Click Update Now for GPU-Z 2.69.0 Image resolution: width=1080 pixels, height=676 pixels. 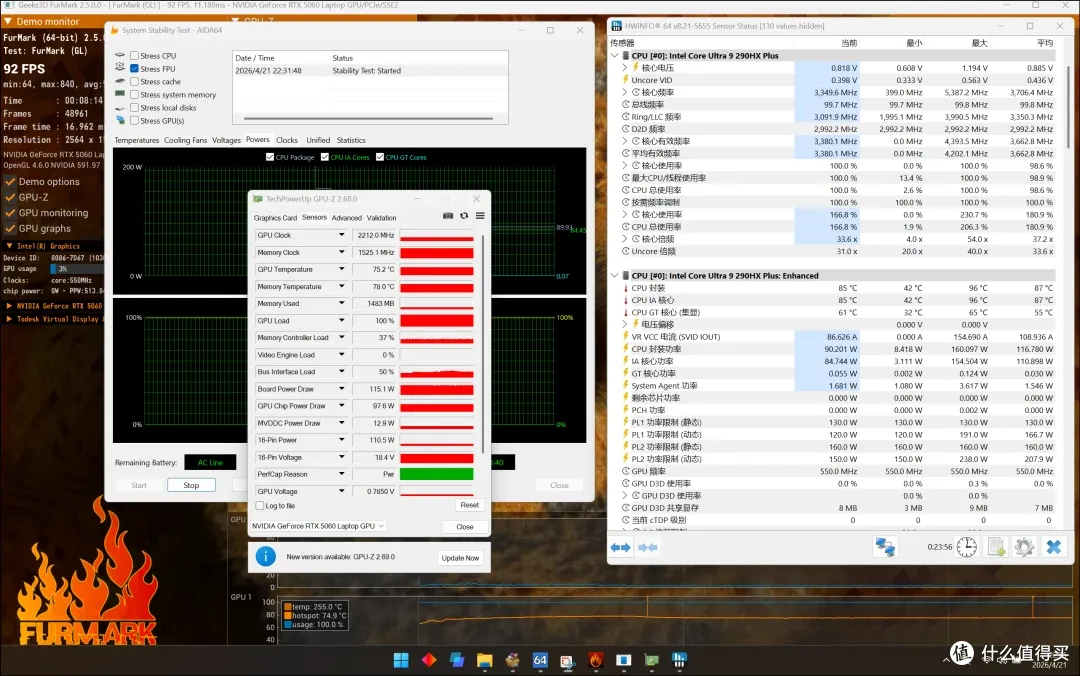pyautogui.click(x=461, y=558)
